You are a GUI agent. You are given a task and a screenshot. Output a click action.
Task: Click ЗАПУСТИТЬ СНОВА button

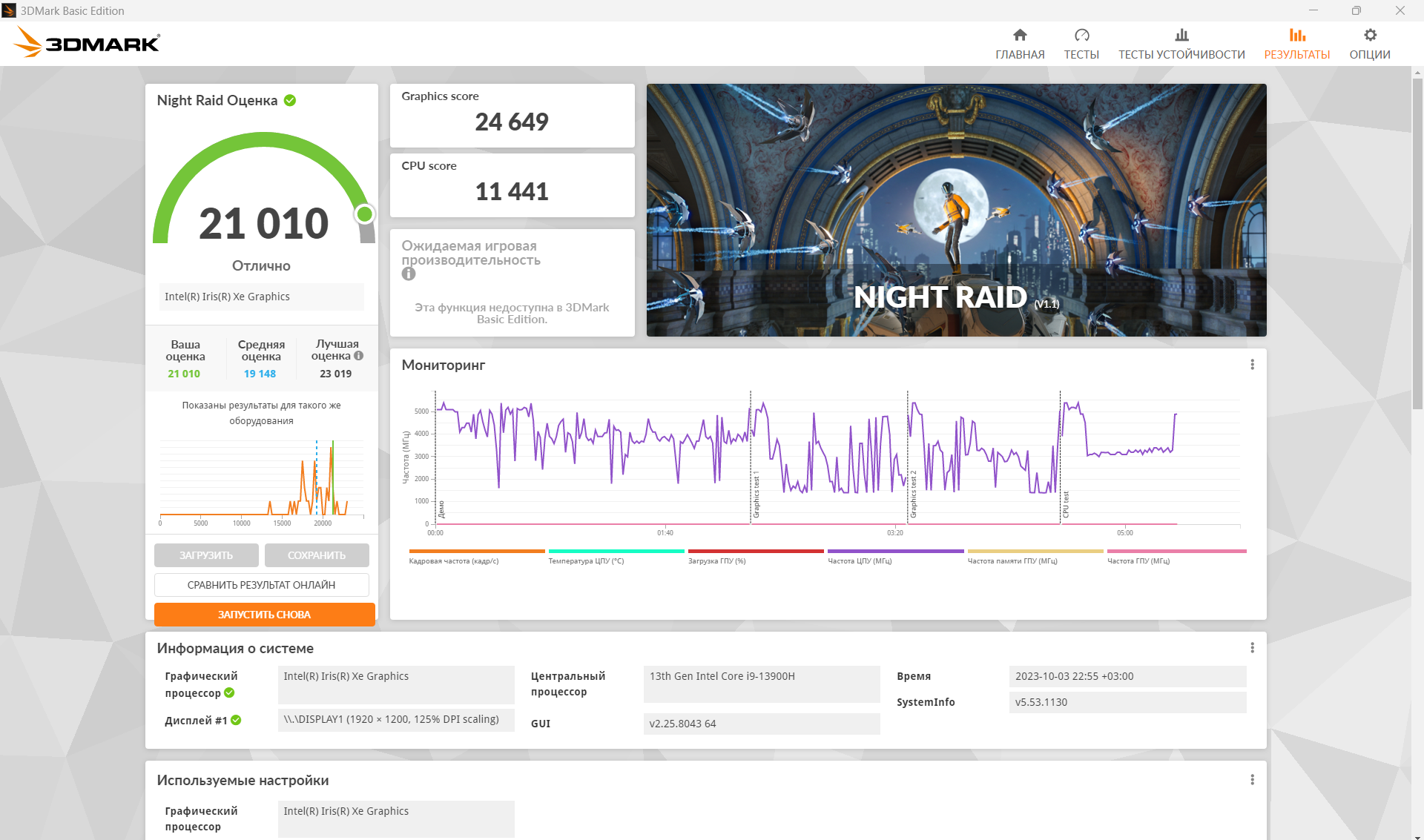(264, 615)
